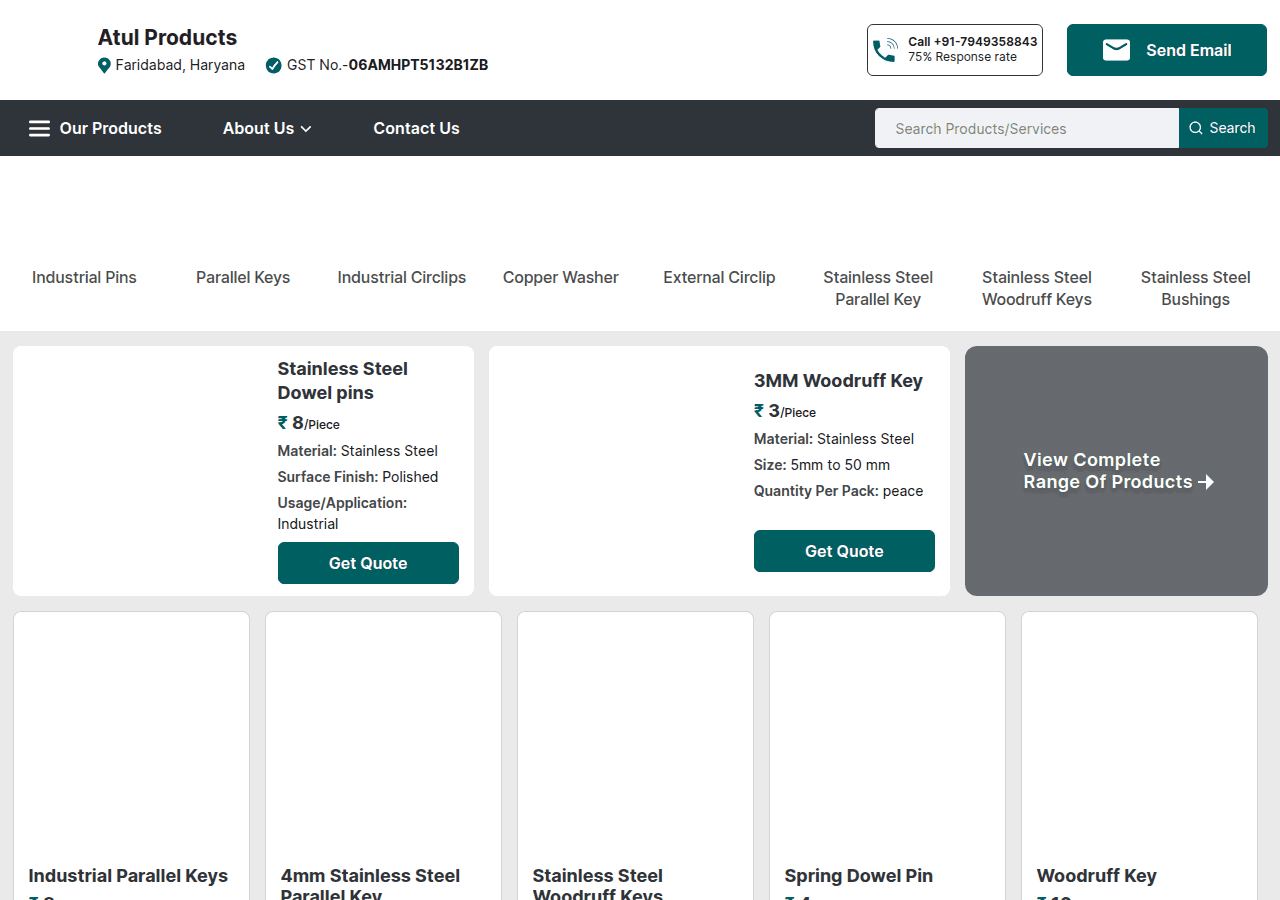The width and height of the screenshot is (1280, 900).
Task: Focus the Search Products/Services field
Action: click(1027, 128)
